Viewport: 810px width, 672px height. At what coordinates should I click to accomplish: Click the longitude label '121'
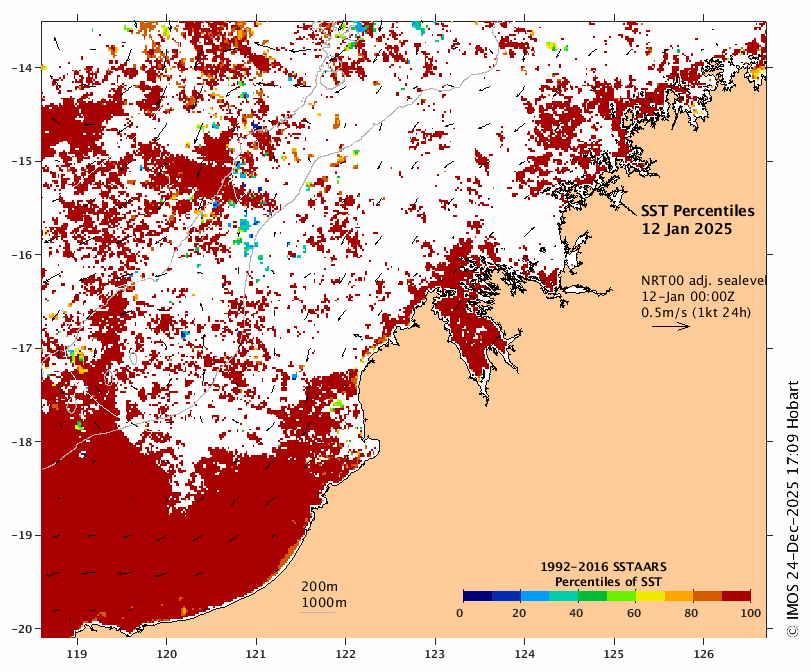[256, 654]
